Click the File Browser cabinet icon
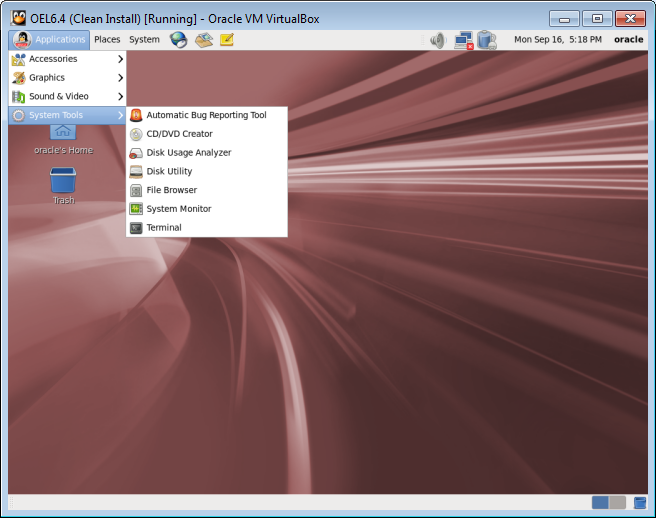The height and width of the screenshot is (518, 656). pos(136,191)
